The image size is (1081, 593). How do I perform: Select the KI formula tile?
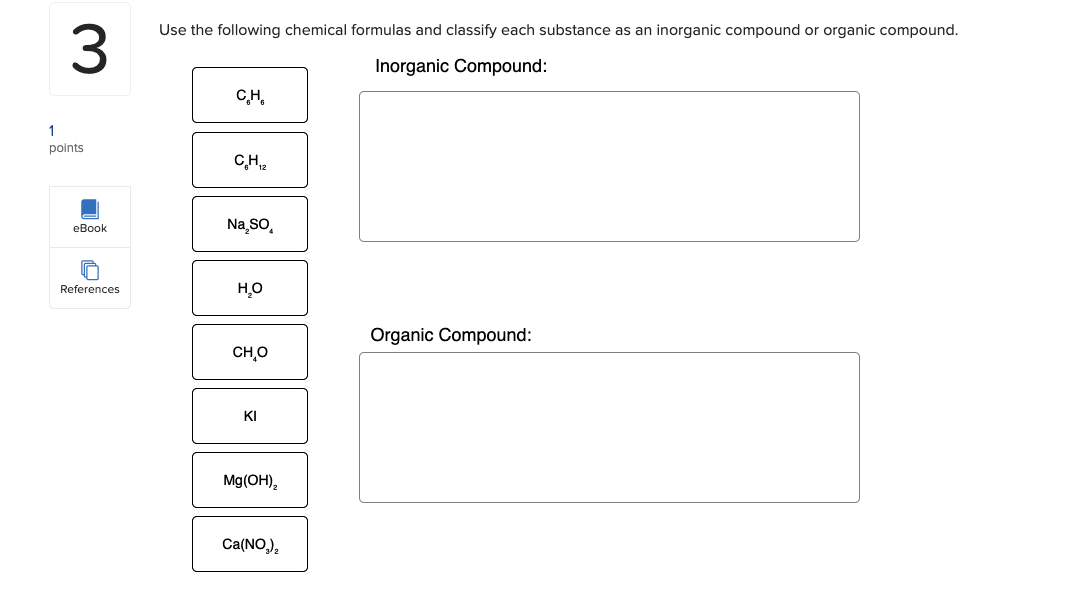coord(250,415)
